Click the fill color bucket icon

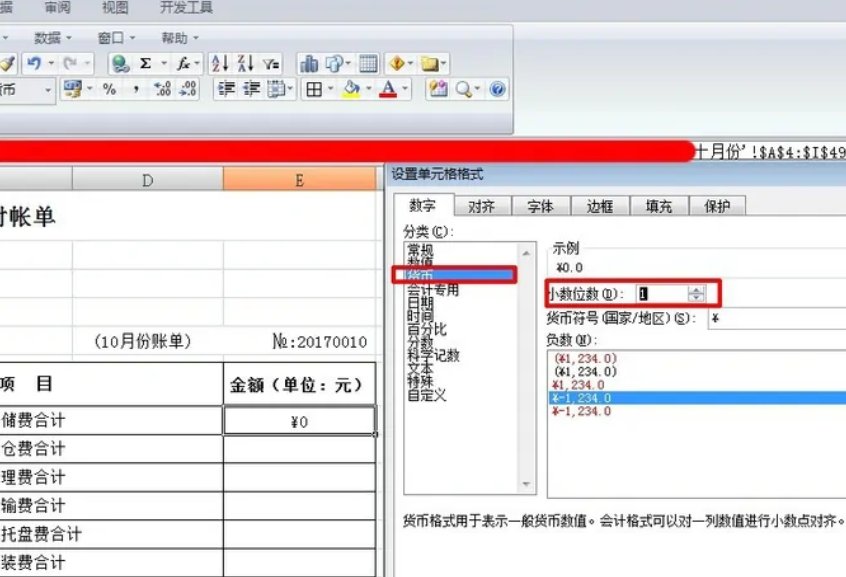click(x=351, y=89)
